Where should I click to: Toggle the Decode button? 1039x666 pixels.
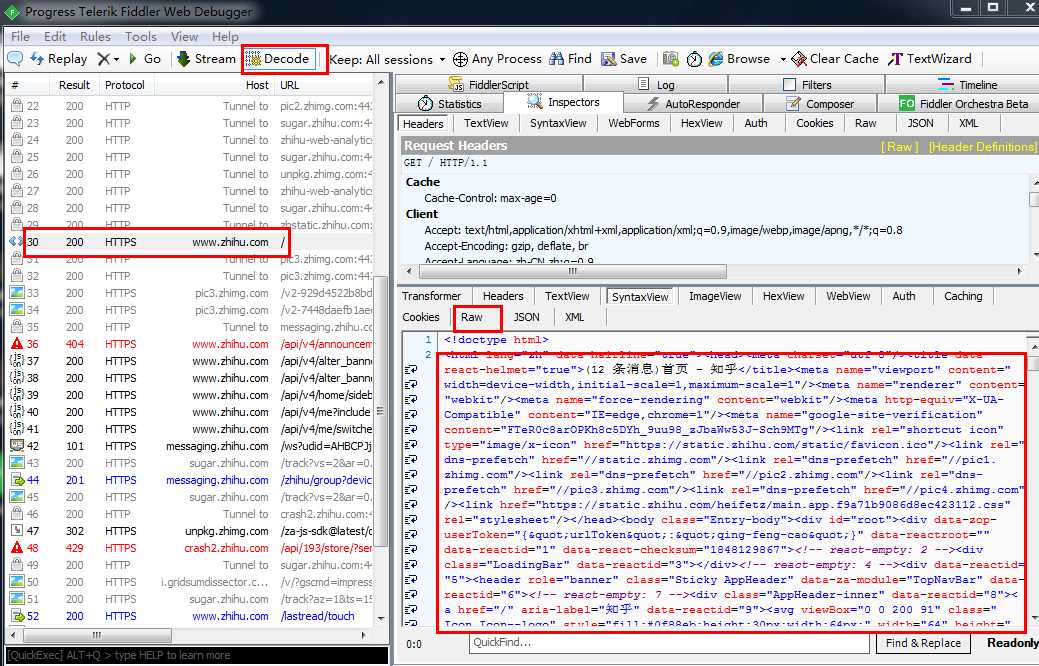pyautogui.click(x=278, y=59)
